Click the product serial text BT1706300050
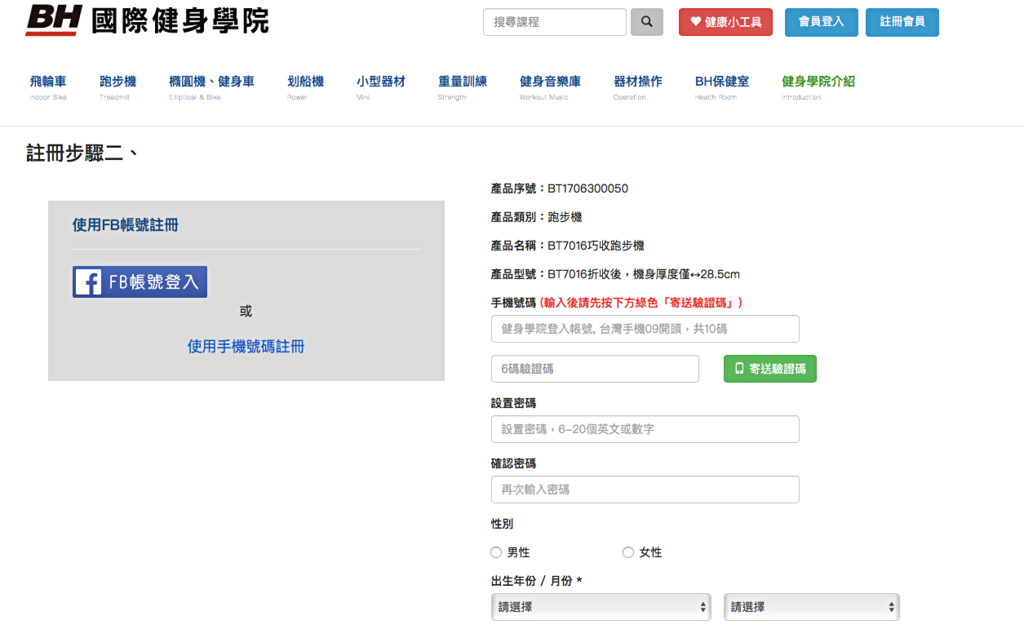The width and height of the screenshot is (1024, 629). pos(588,189)
